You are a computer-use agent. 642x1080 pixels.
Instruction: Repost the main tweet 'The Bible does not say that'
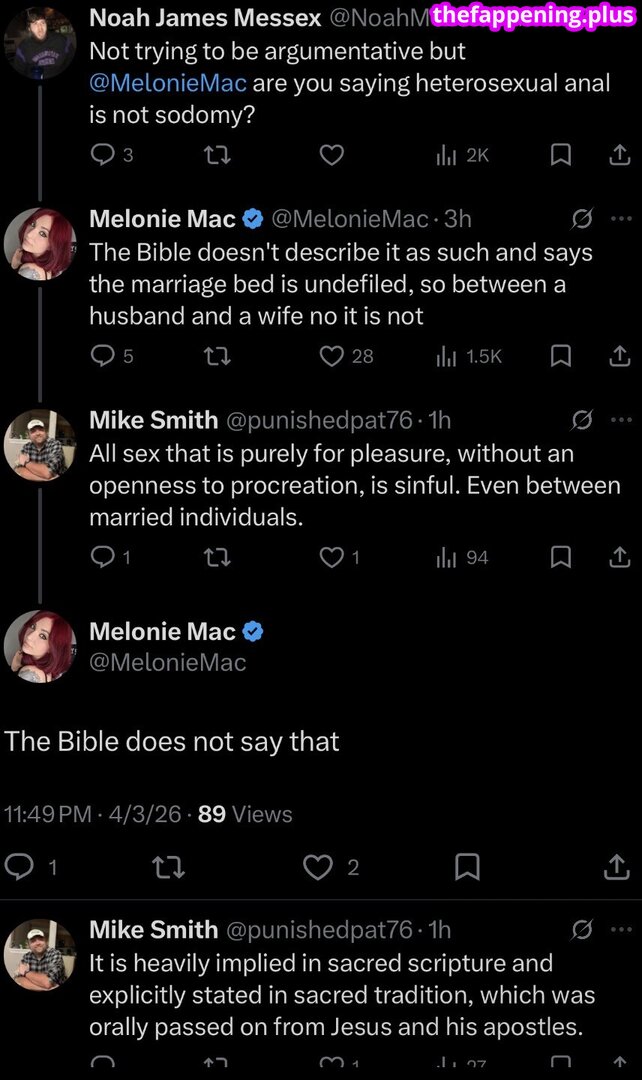pos(168,867)
